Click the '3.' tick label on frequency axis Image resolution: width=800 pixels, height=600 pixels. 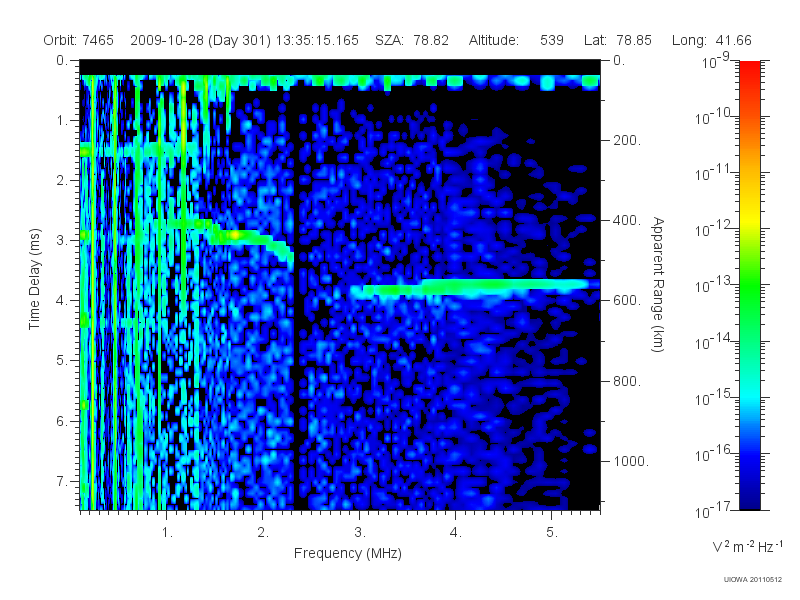(360, 533)
